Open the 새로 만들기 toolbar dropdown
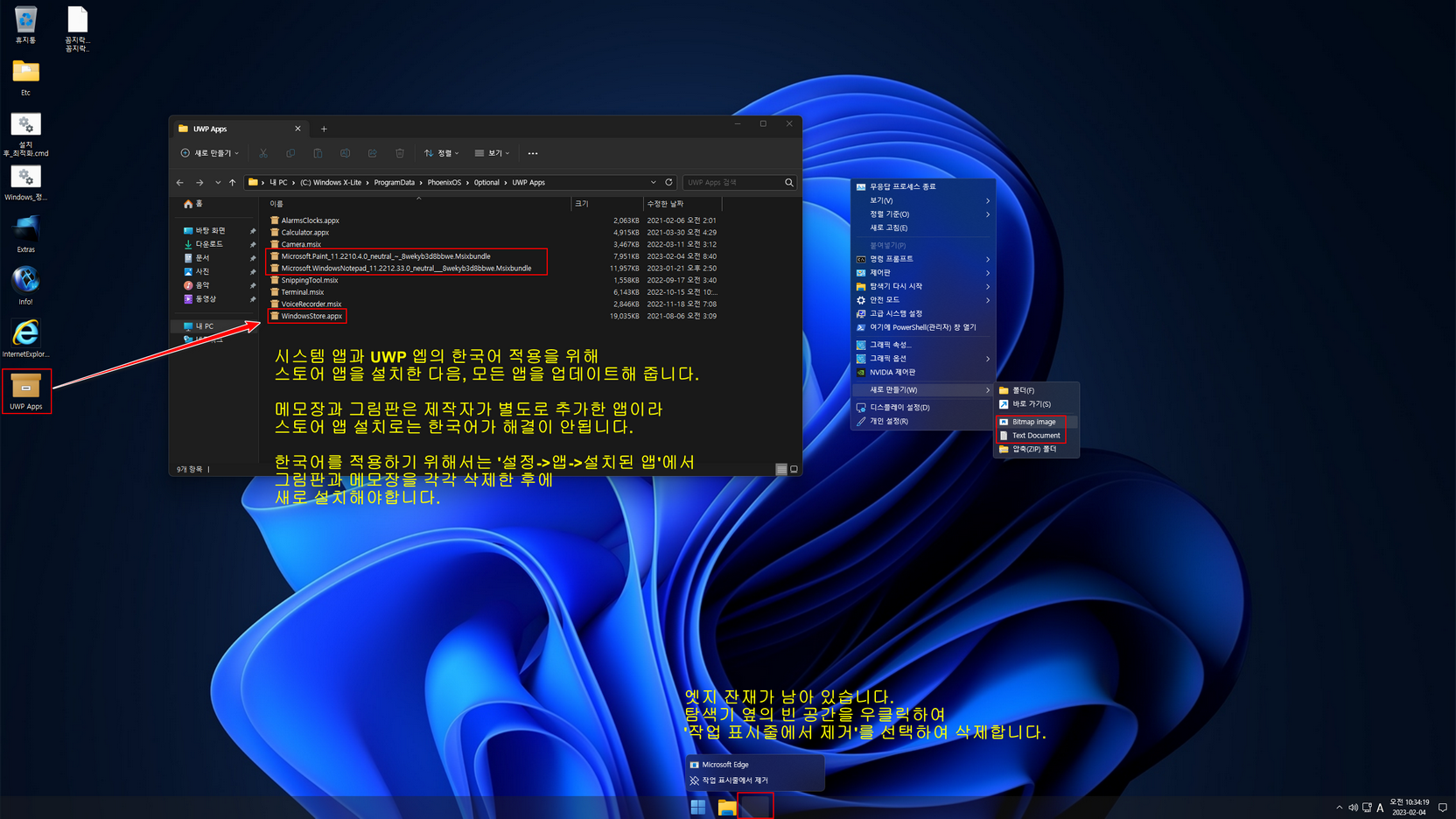This screenshot has width=1456, height=819. (x=210, y=153)
